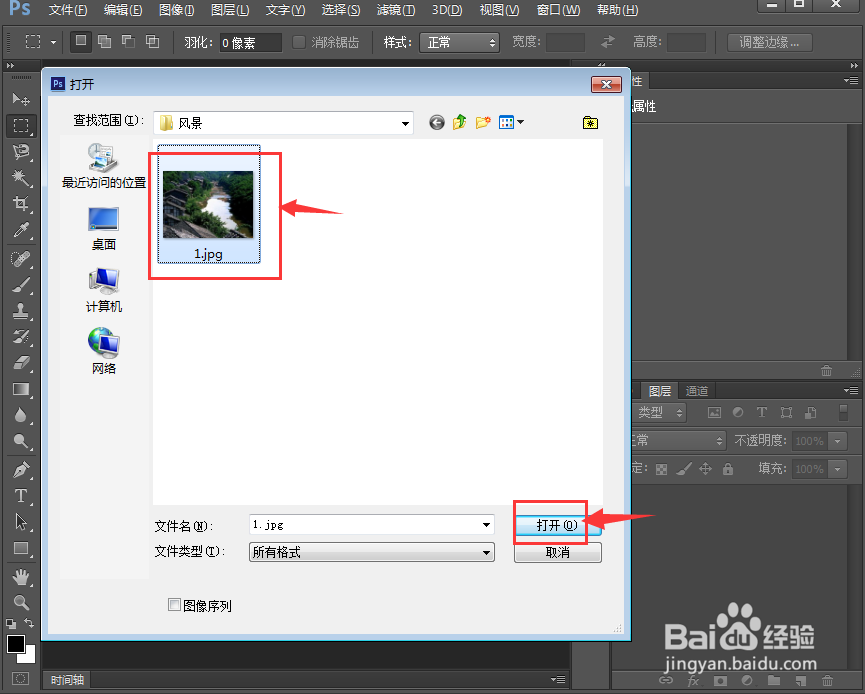Open the 编辑 menu
865x694 pixels.
coord(123,10)
